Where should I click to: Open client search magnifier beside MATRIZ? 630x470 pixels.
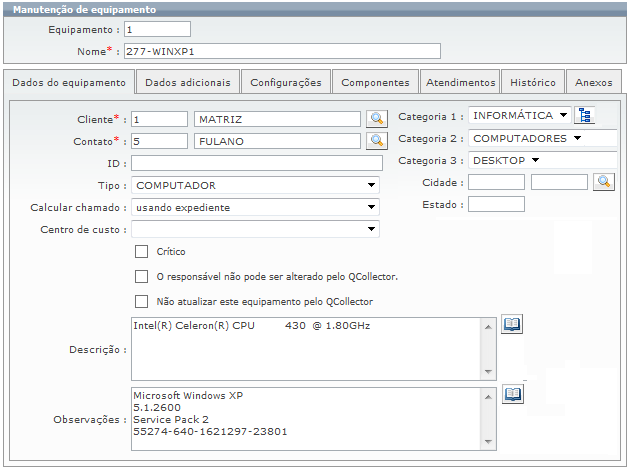click(376, 119)
